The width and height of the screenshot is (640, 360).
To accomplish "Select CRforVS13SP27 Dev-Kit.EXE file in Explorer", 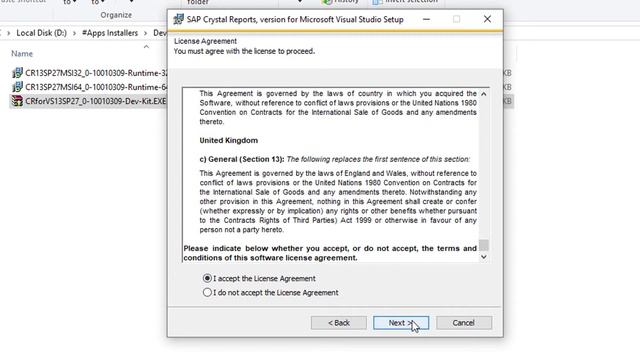I will 89,101.
